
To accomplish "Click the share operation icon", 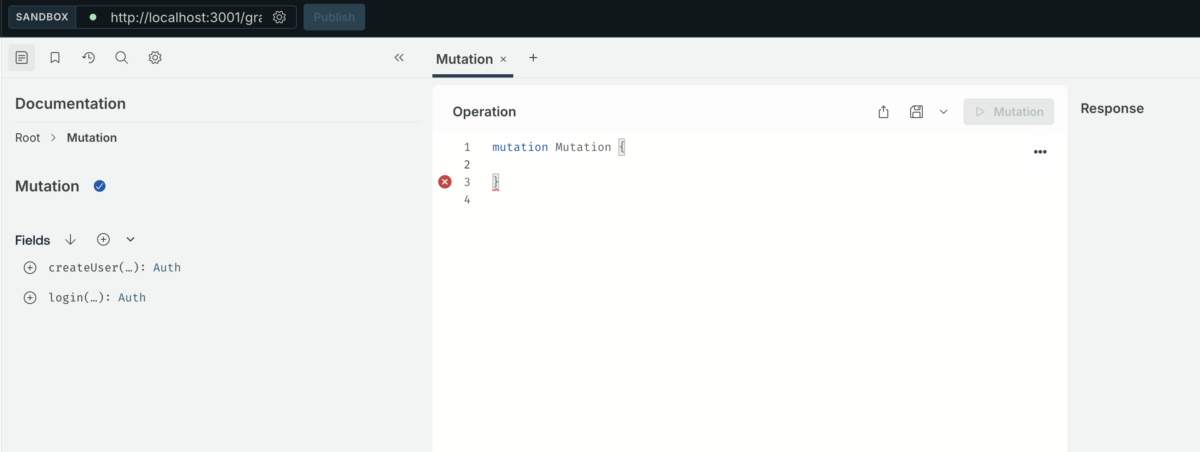I will (883, 112).
